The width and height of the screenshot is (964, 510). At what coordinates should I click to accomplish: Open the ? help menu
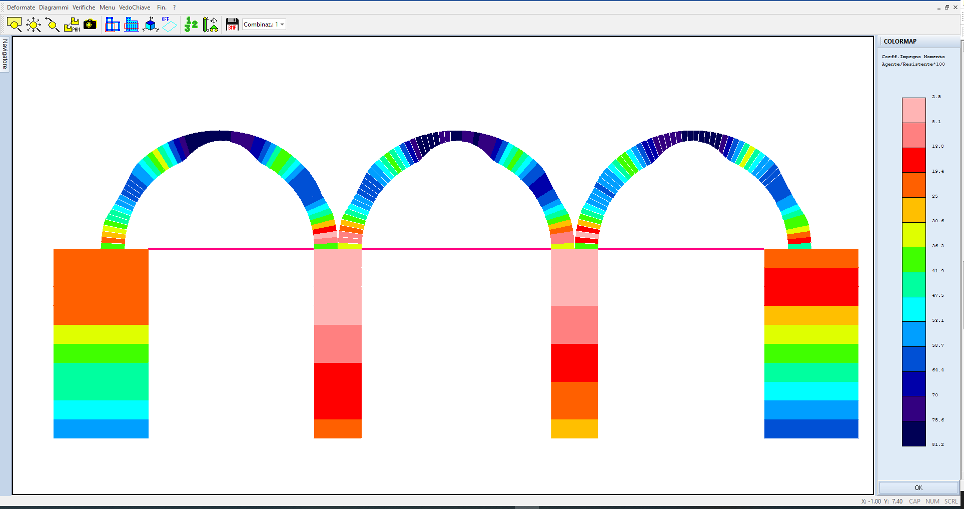click(175, 7)
